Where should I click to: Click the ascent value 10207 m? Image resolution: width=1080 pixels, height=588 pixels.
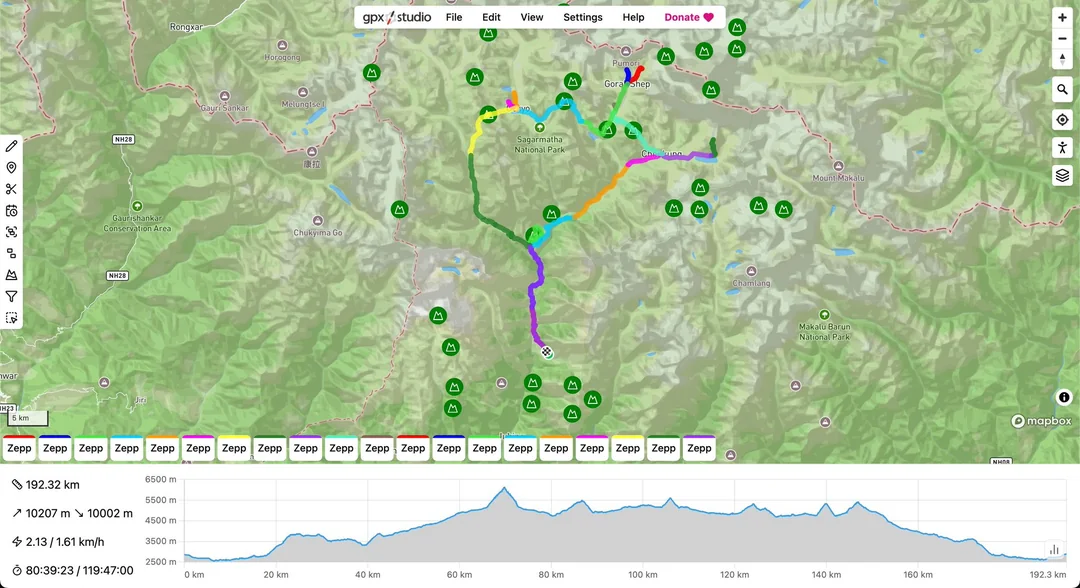pos(48,513)
